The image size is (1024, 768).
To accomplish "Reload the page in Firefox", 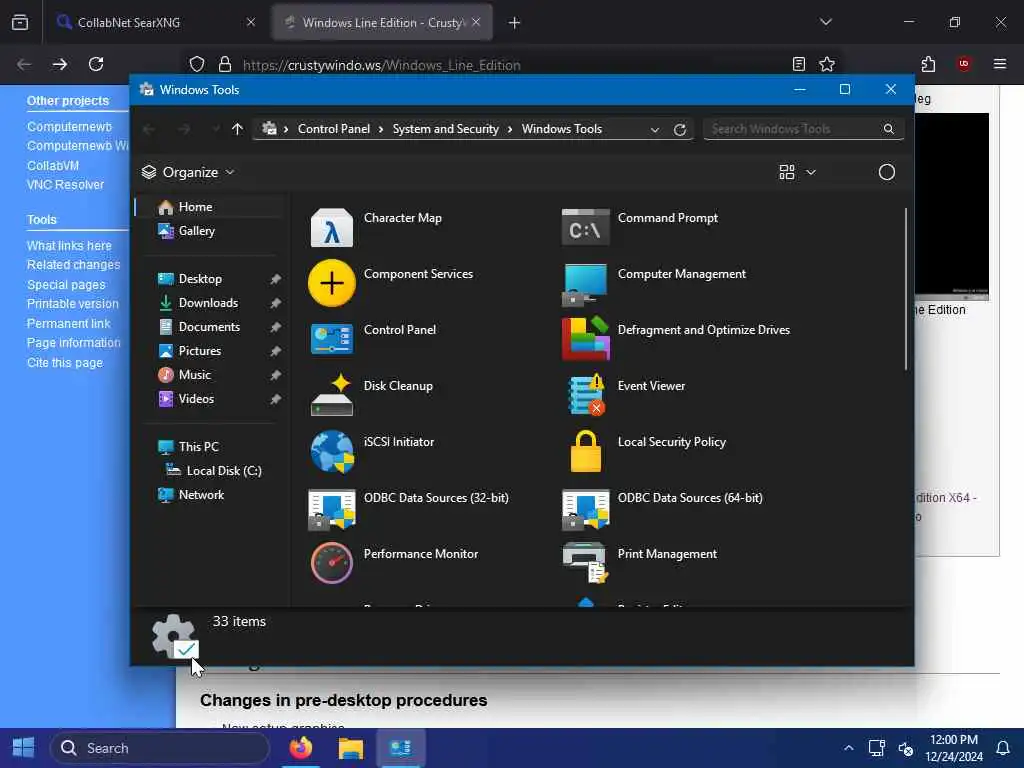I will (96, 64).
